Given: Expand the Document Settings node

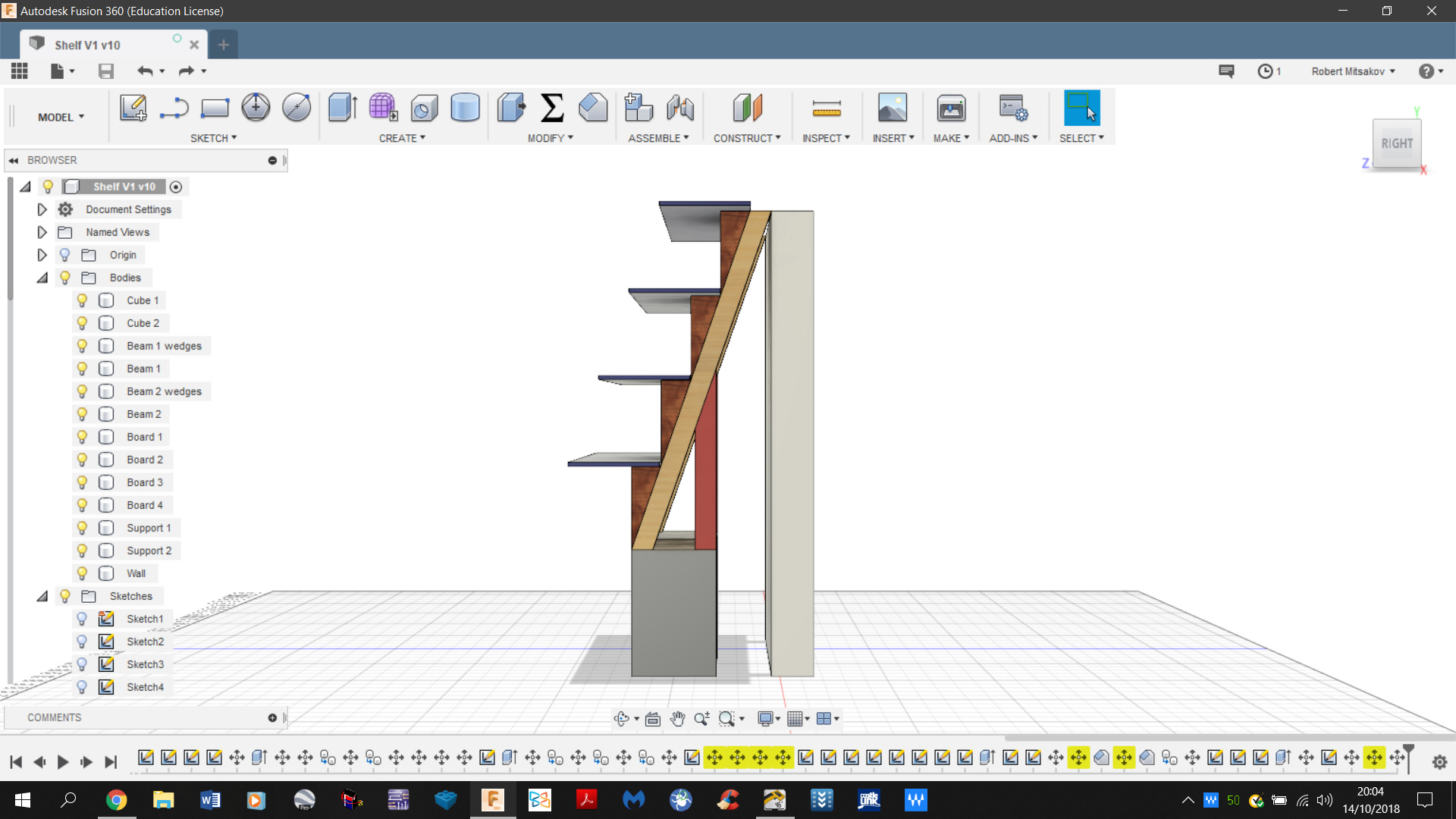Looking at the screenshot, I should pyautogui.click(x=42, y=209).
